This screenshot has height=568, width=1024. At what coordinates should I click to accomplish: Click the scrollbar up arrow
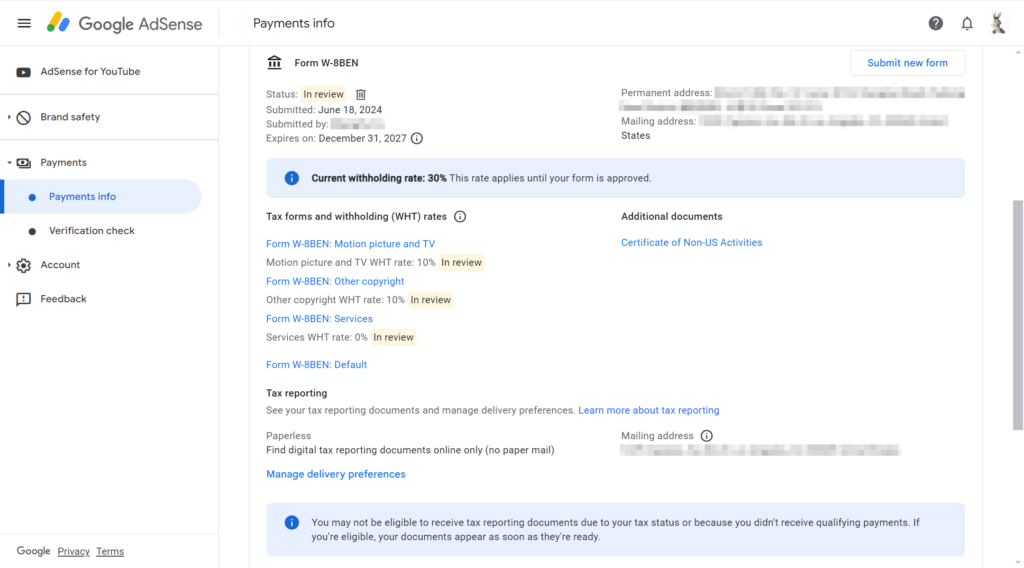(x=1017, y=52)
